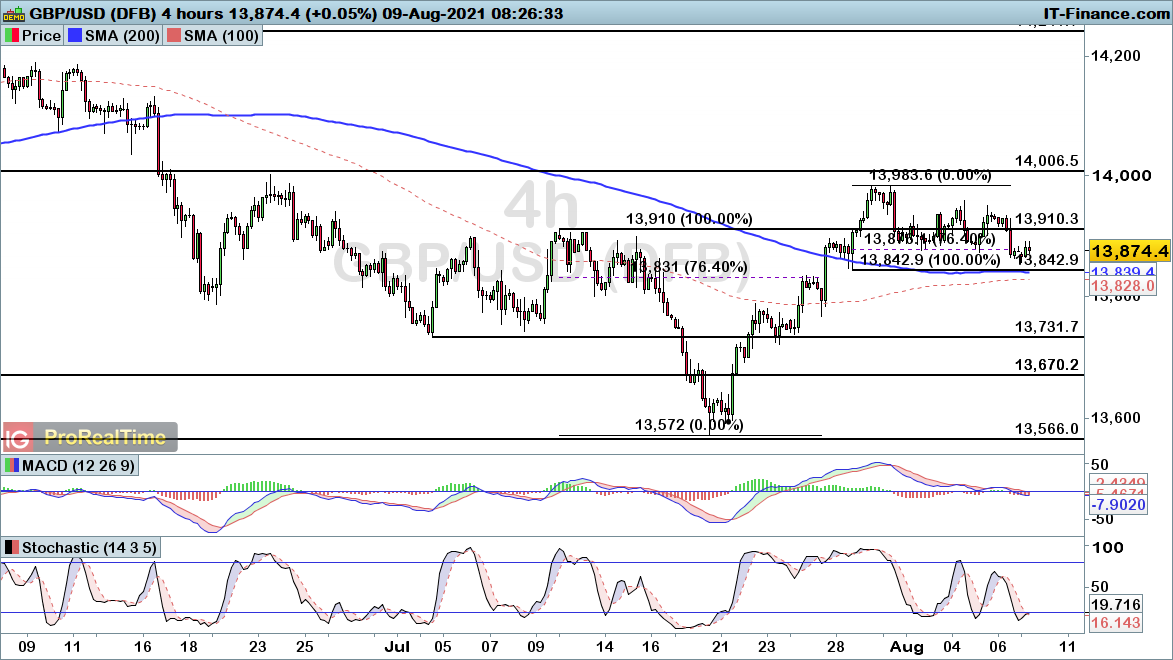
Task: Click the 13,842.9 (100.00%) Fibonacci label
Action: [930, 260]
